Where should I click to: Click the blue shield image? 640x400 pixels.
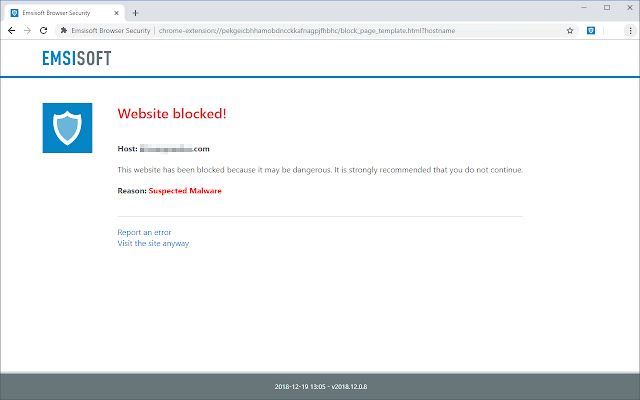67,128
